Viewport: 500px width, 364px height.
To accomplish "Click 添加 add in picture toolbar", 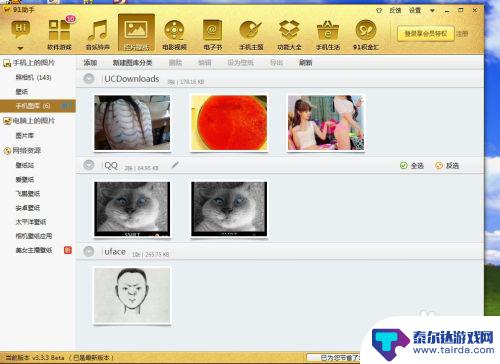I will (x=90, y=63).
